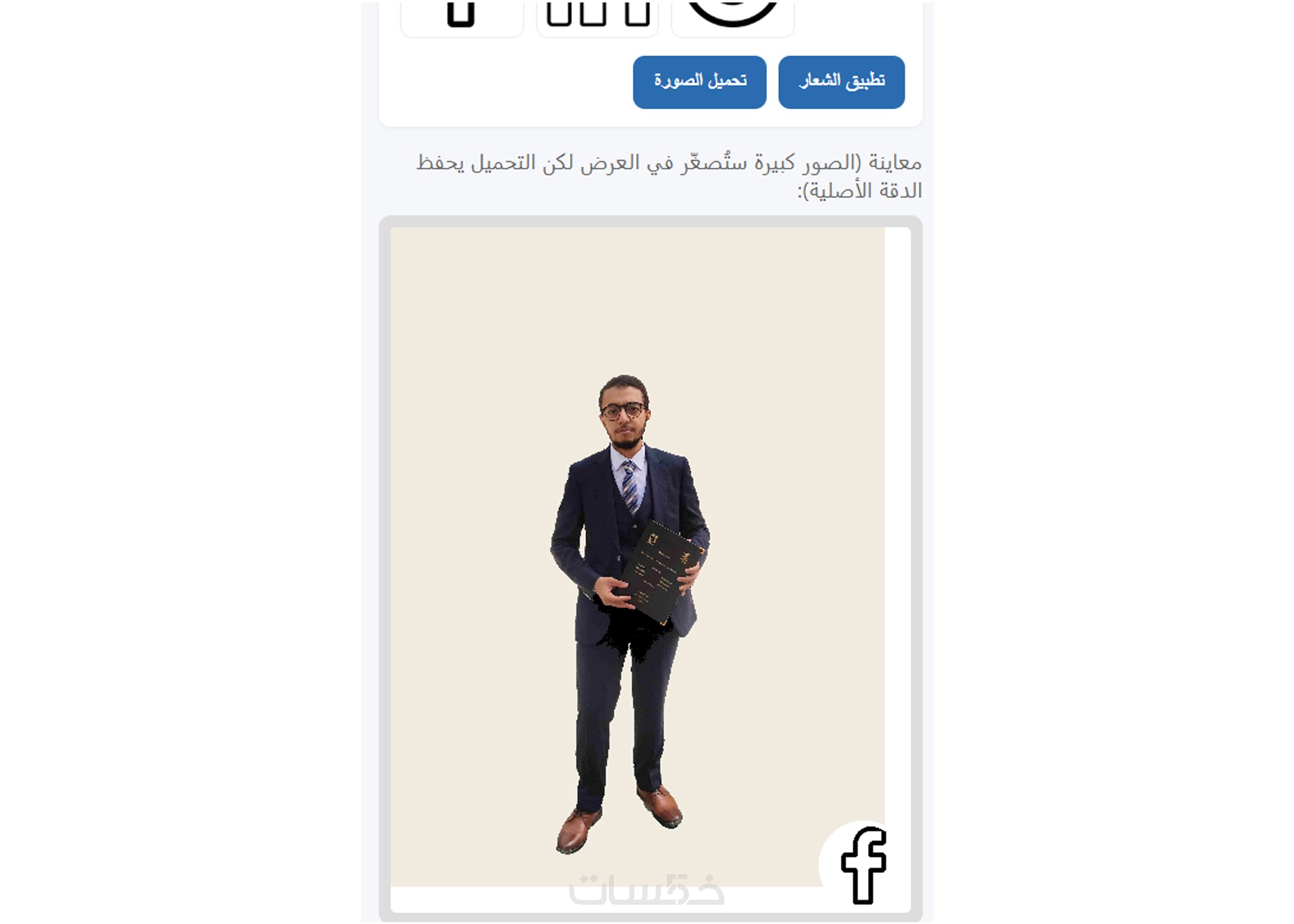Click the تحميل الصورة download button

tap(699, 82)
